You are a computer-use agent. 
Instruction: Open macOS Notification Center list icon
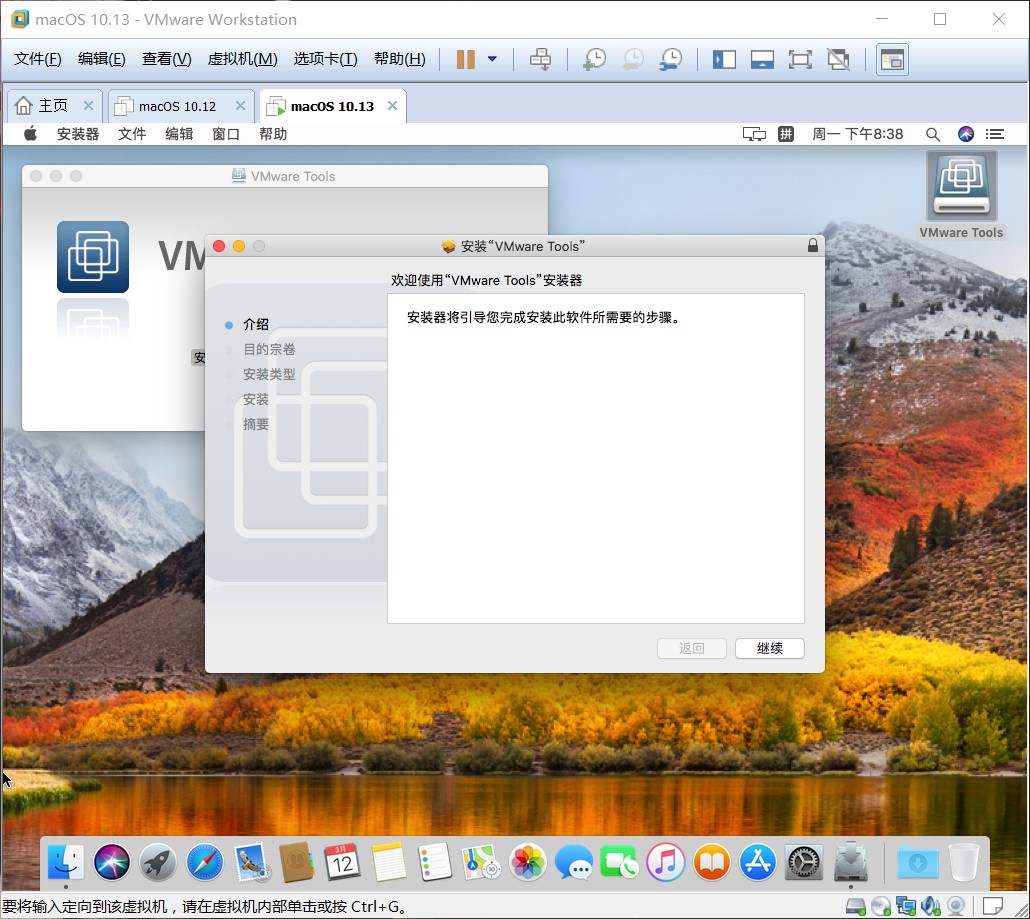[995, 134]
